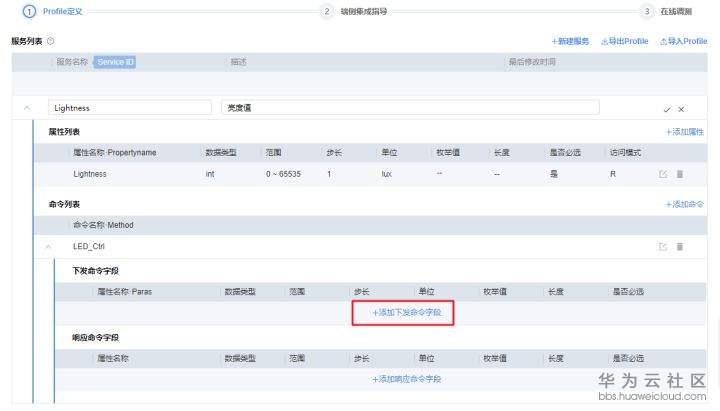This screenshot has width=720, height=411.
Task: Click +新建服务 link
Action: tap(570, 41)
